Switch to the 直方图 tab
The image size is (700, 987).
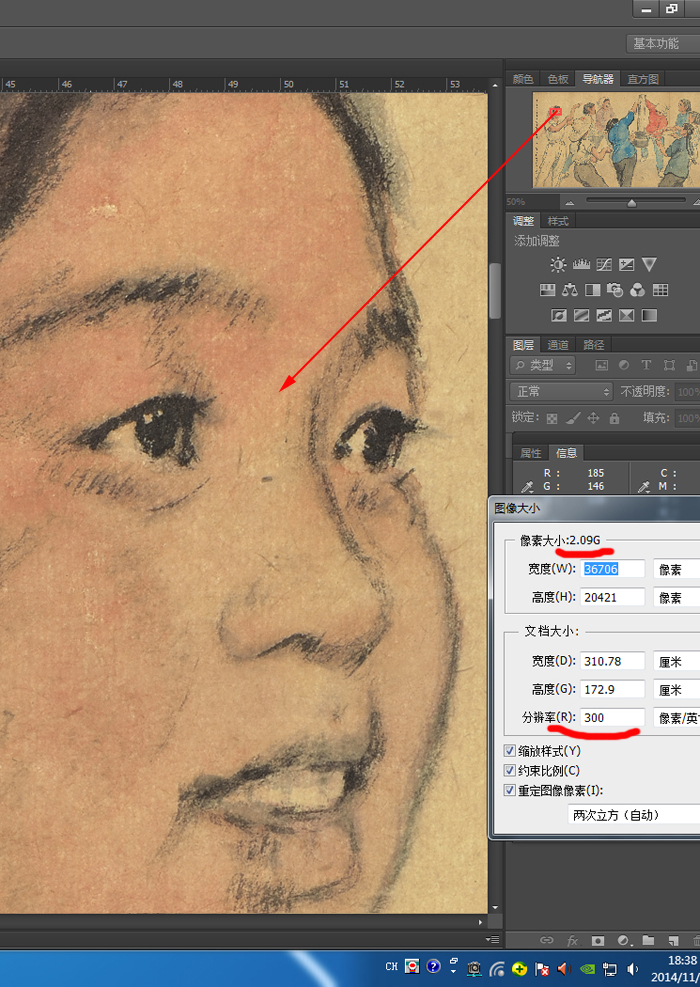[643, 79]
